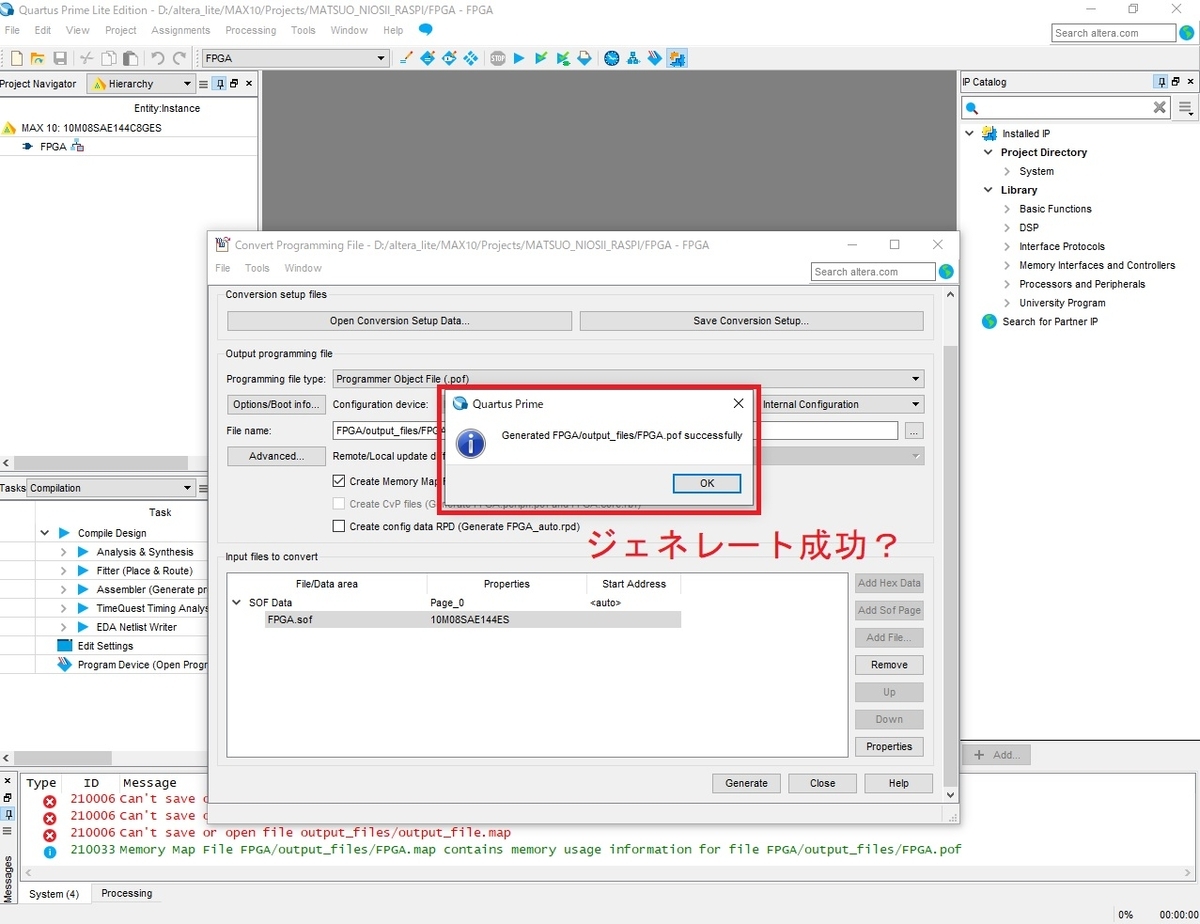
Task: Click the Cut scissors toolbar icon
Action: point(87,59)
